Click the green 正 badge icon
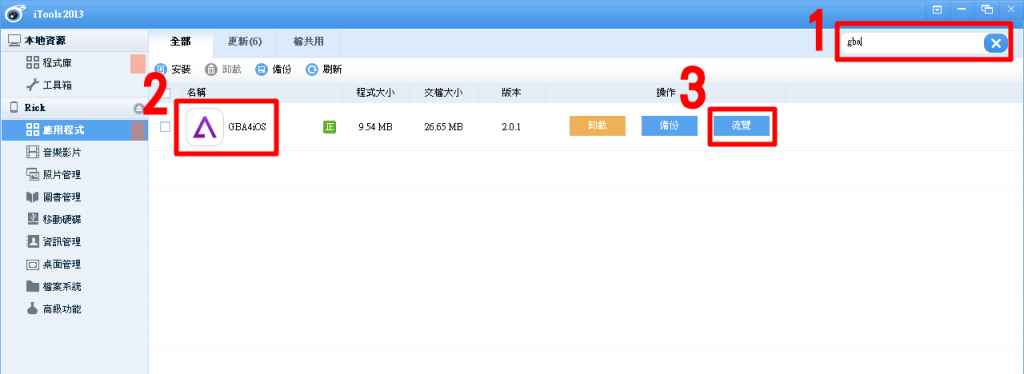Screen dimensions: 1024x374 pos(329,127)
